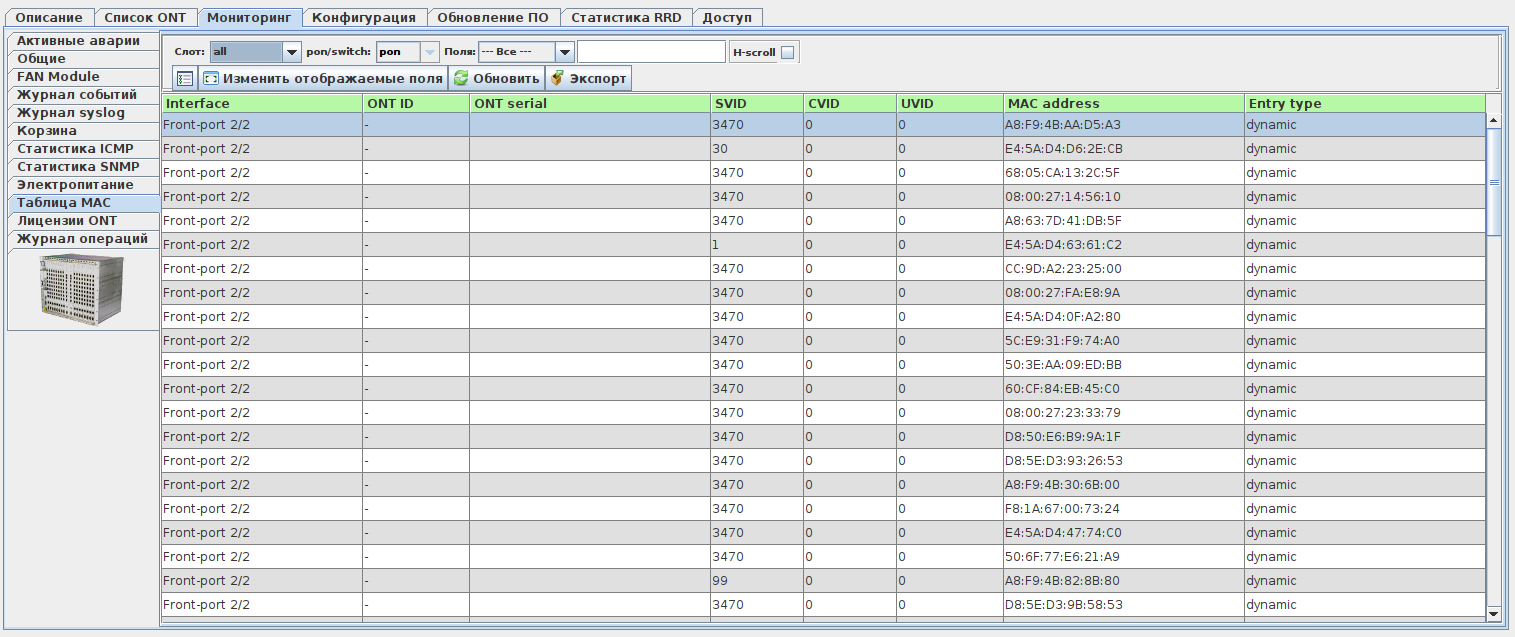Open Журнал событий in sidebar
The height and width of the screenshot is (637, 1515).
pyautogui.click(x=83, y=95)
